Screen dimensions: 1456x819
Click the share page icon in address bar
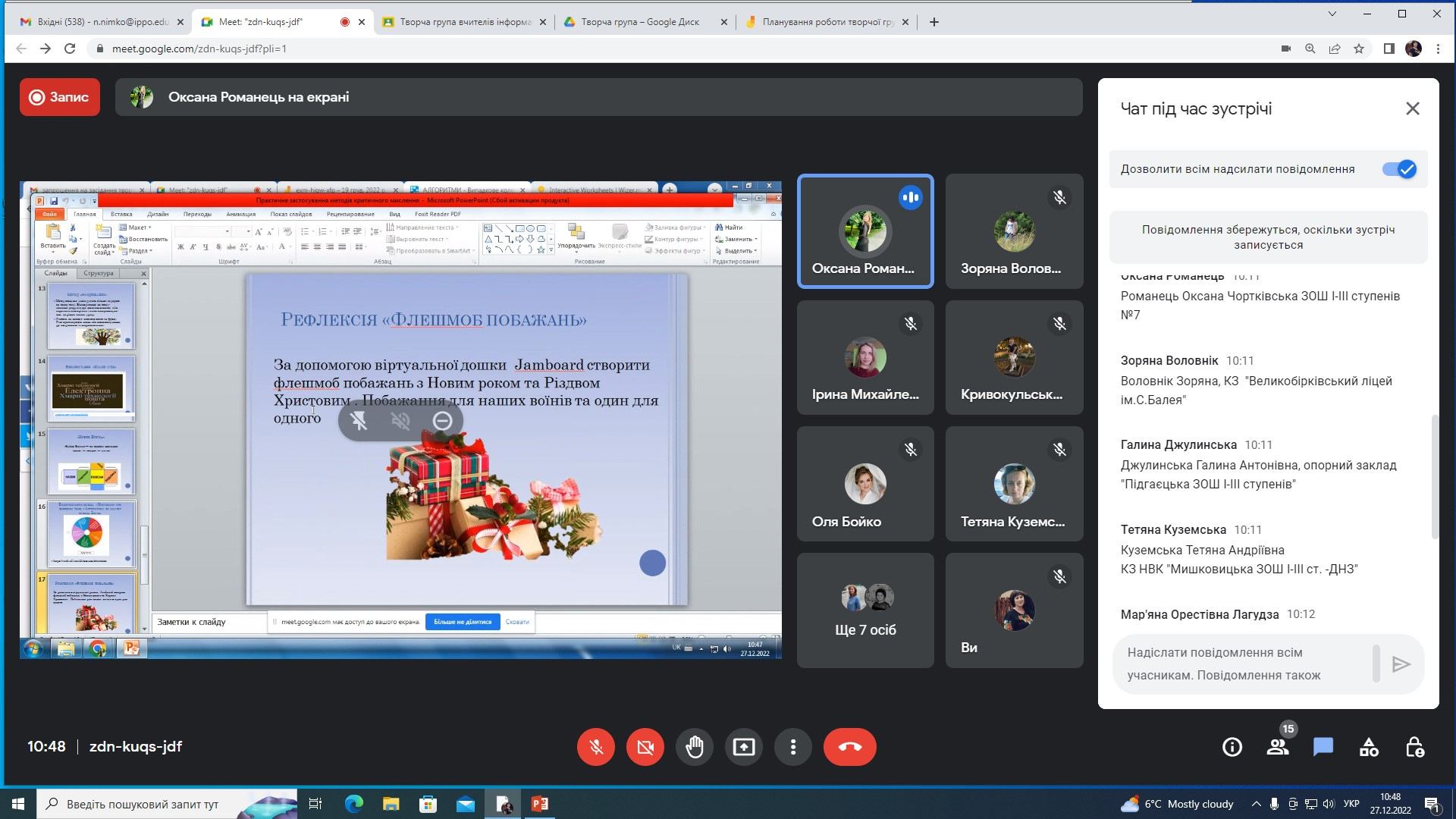[x=1335, y=49]
